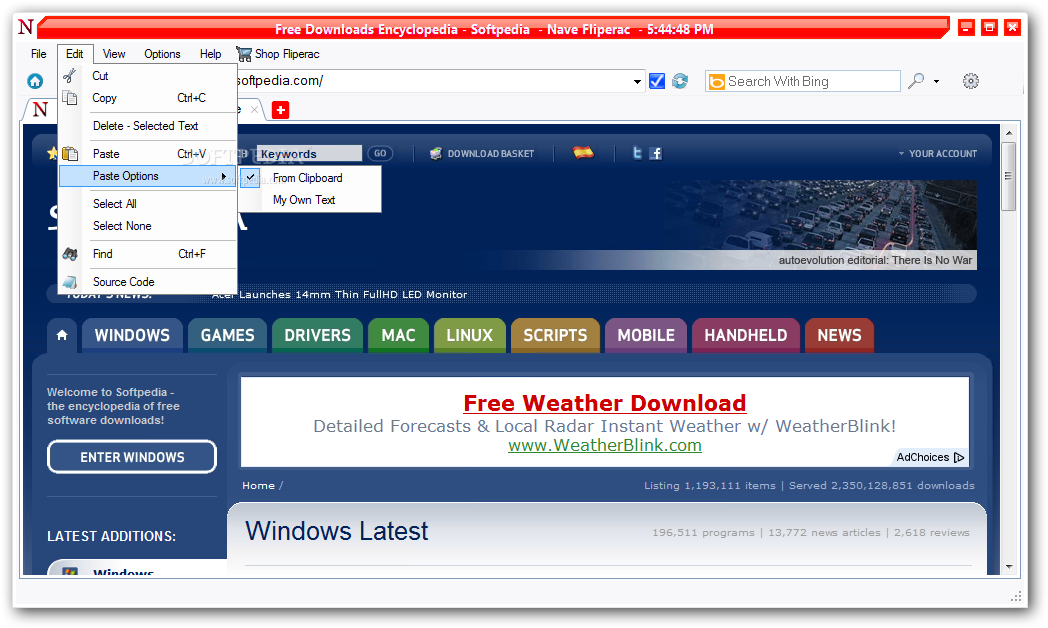
Task: Click the GO search button
Action: (380, 154)
